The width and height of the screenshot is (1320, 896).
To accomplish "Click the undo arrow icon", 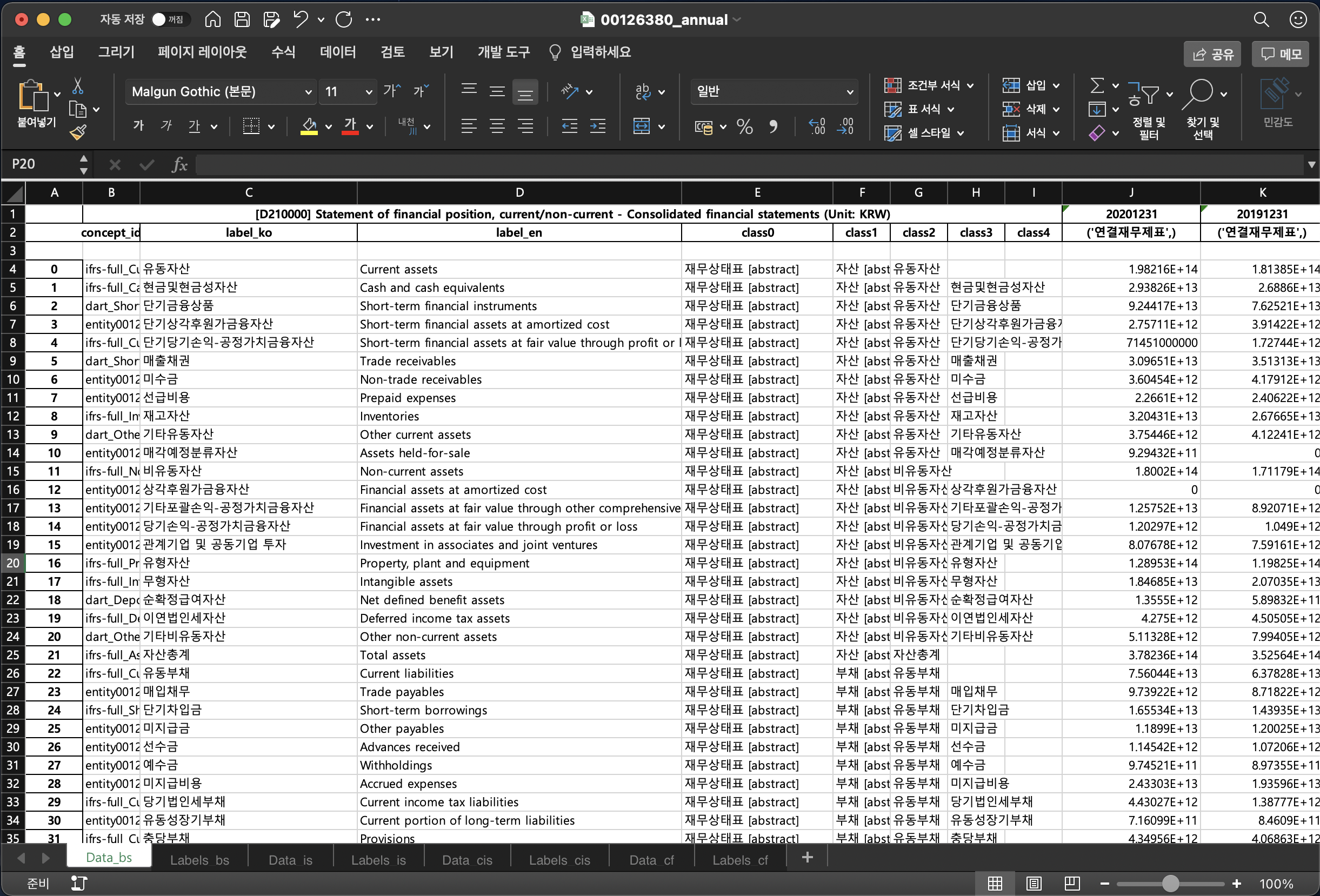I will pos(301,20).
